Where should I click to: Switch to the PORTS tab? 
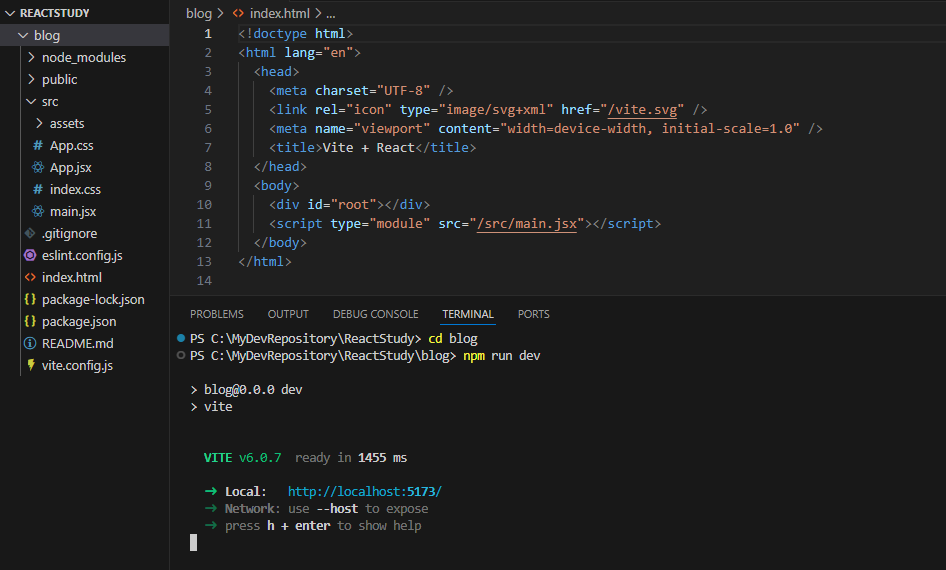tap(533, 314)
